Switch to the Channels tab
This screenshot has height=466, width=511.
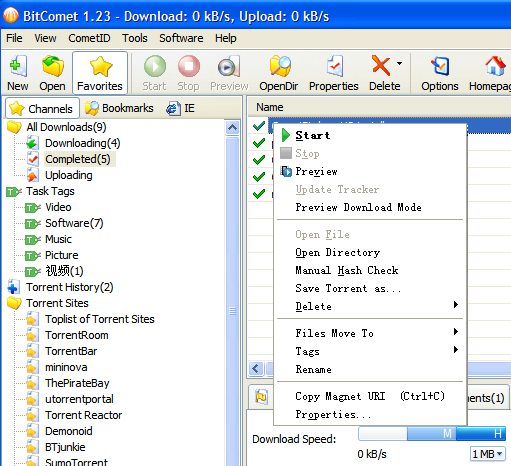tap(42, 108)
